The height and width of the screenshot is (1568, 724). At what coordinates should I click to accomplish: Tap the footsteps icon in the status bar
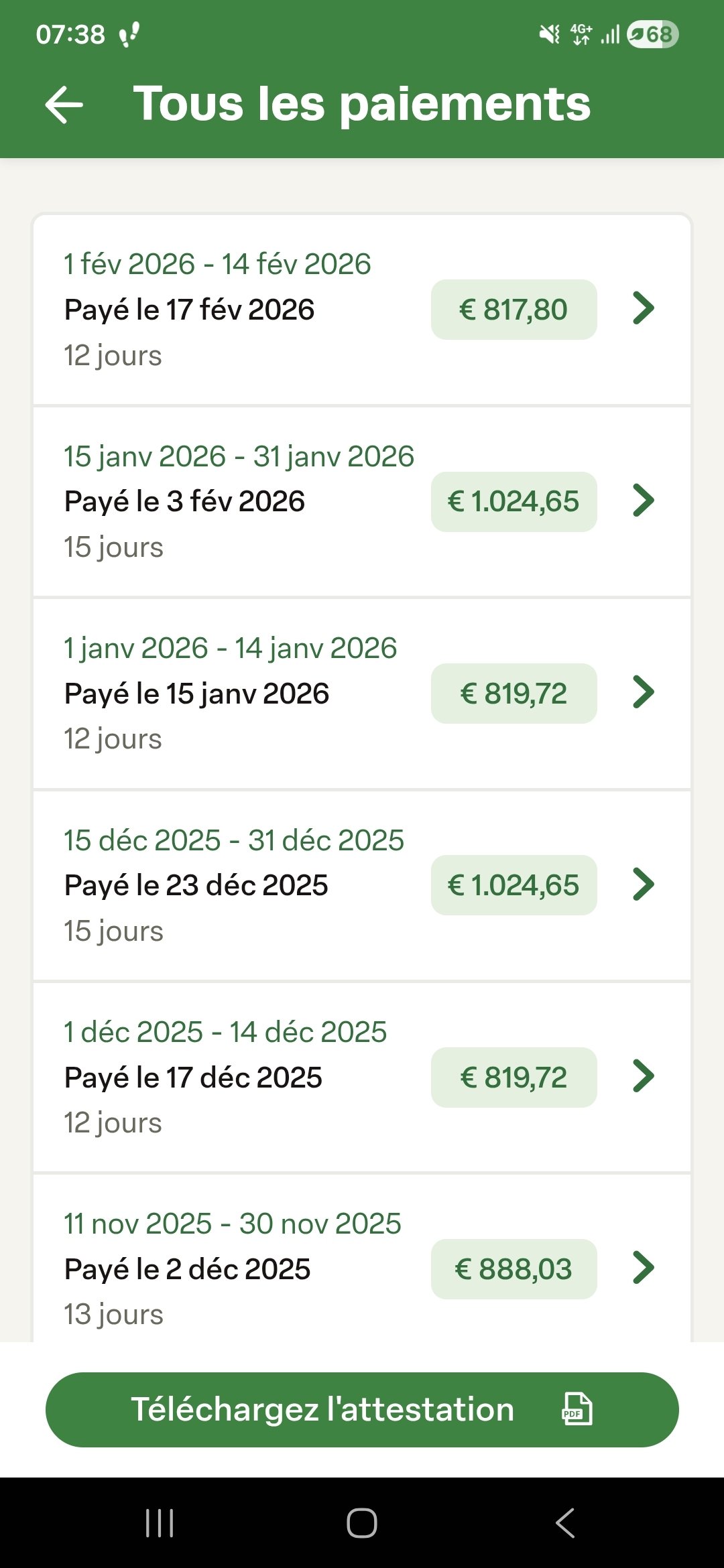[129, 34]
